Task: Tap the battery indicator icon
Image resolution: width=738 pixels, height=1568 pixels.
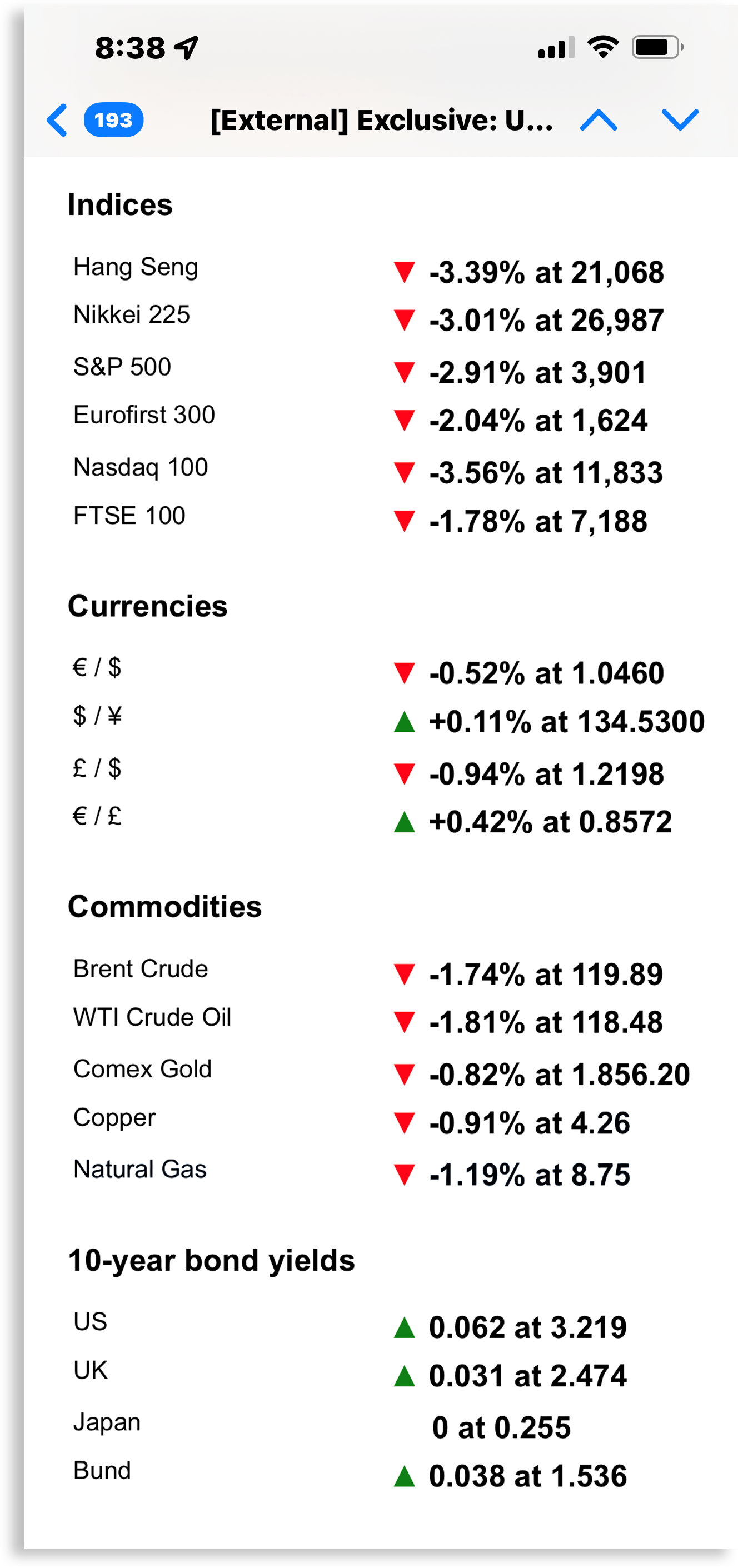Action: [657, 47]
